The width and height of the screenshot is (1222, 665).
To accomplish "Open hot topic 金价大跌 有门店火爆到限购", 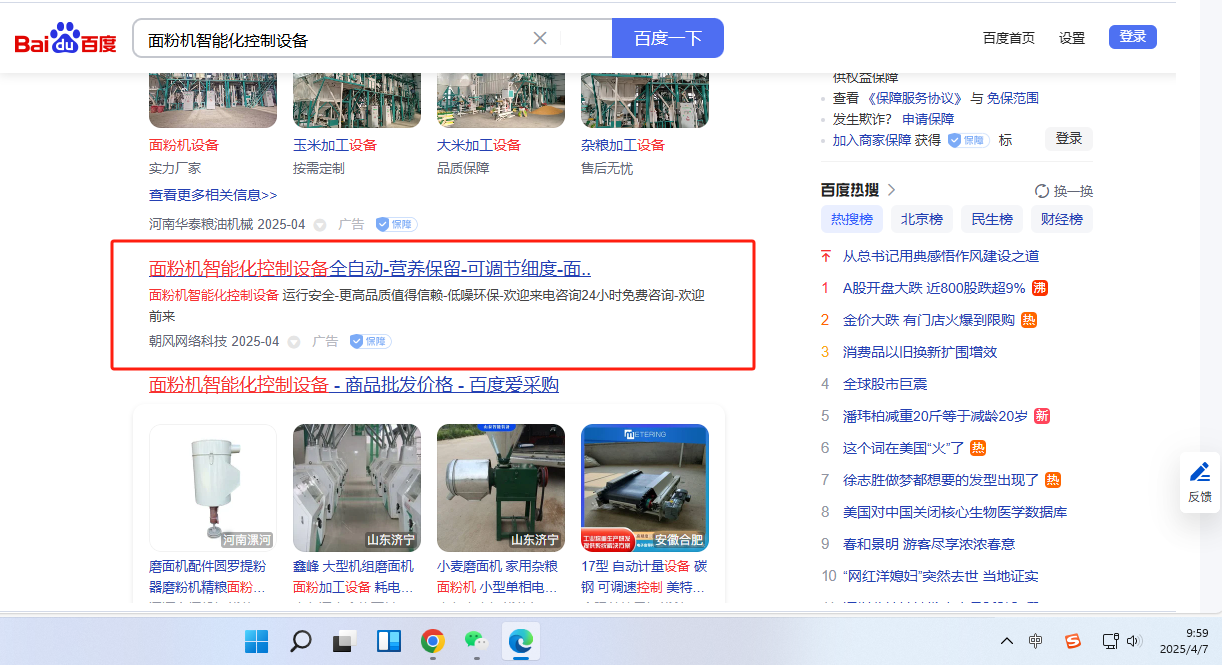I will tap(929, 320).
